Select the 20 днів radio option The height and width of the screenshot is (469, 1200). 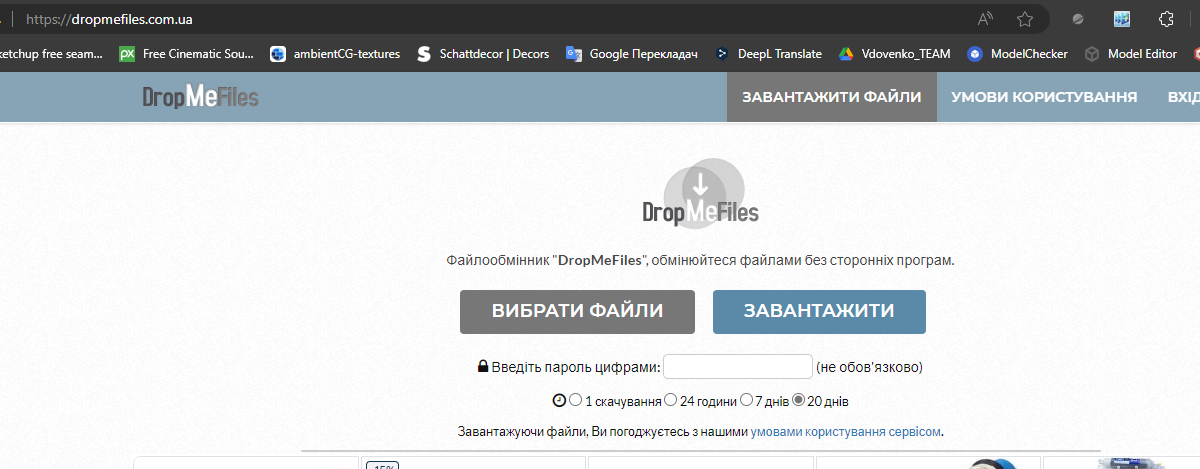coord(798,400)
